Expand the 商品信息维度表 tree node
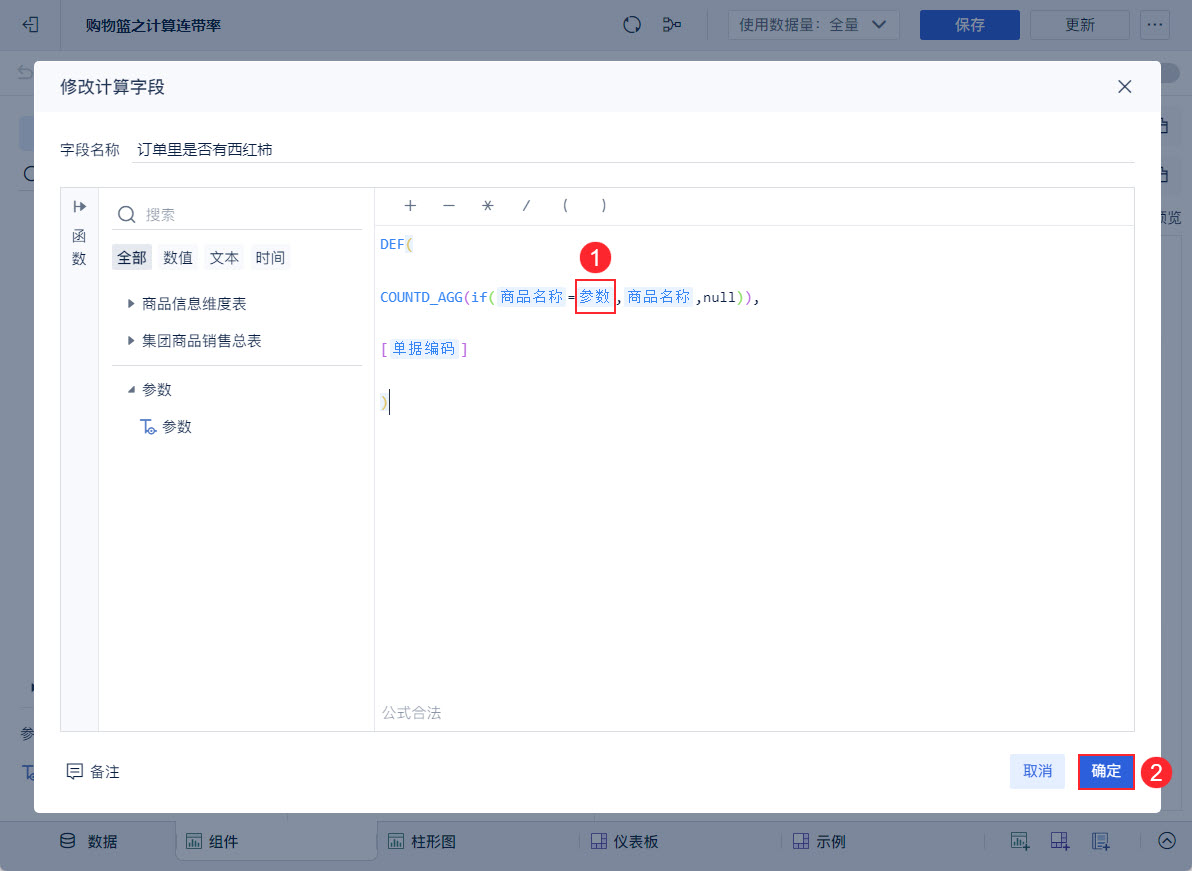This screenshot has height=871, width=1192. pyautogui.click(x=131, y=304)
